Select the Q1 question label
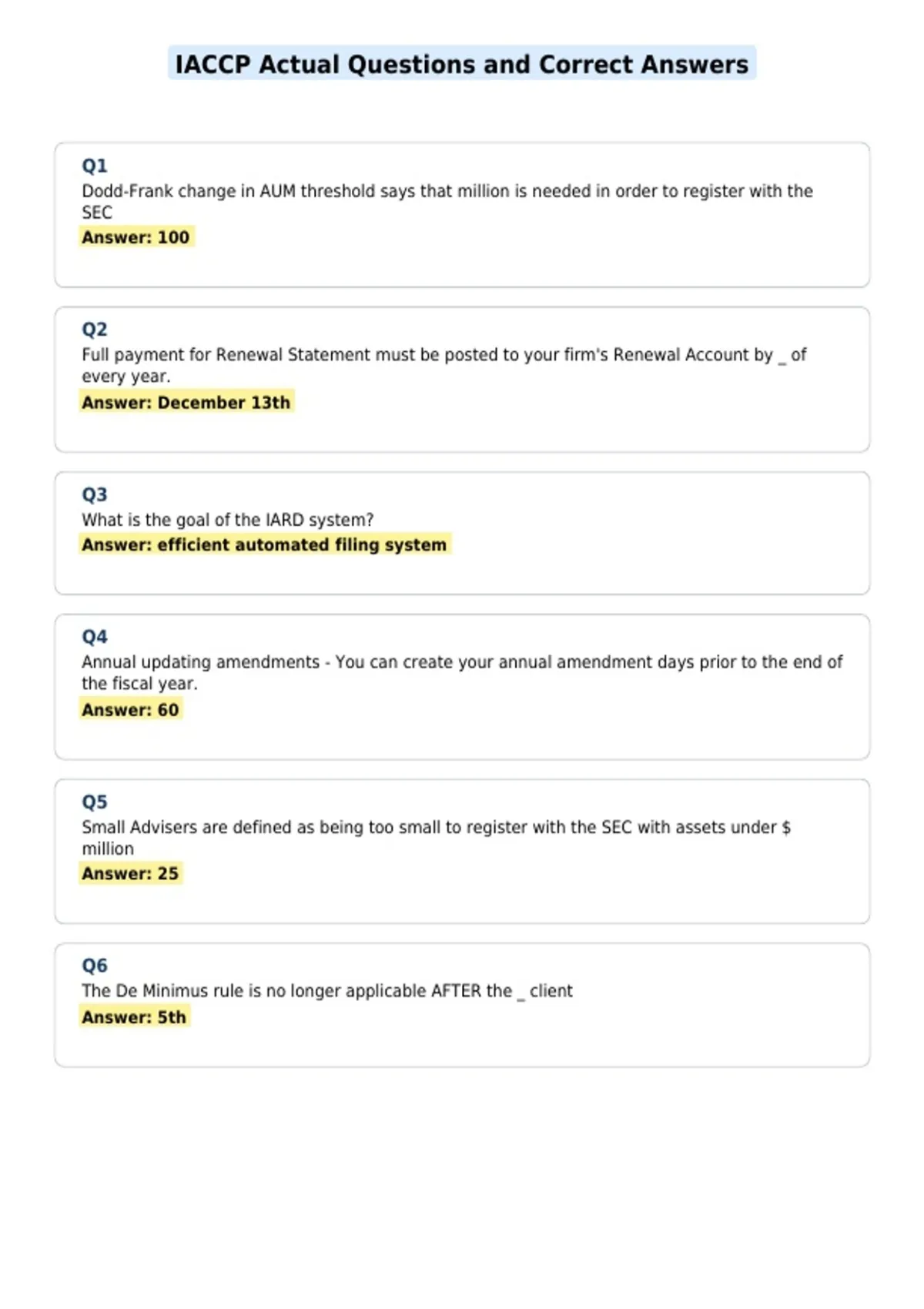 pyautogui.click(x=95, y=166)
